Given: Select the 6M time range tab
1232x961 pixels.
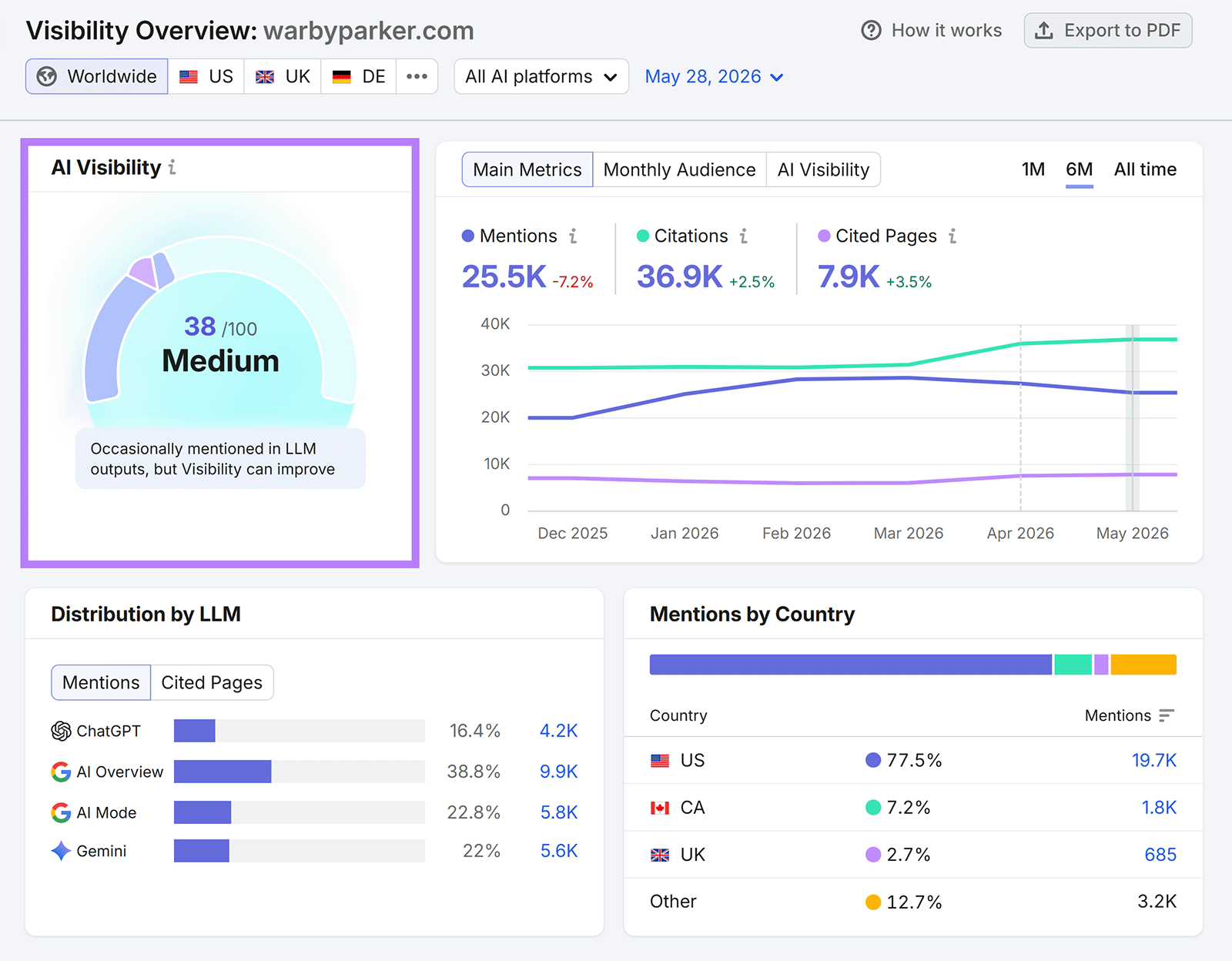Looking at the screenshot, I should pos(1080,170).
